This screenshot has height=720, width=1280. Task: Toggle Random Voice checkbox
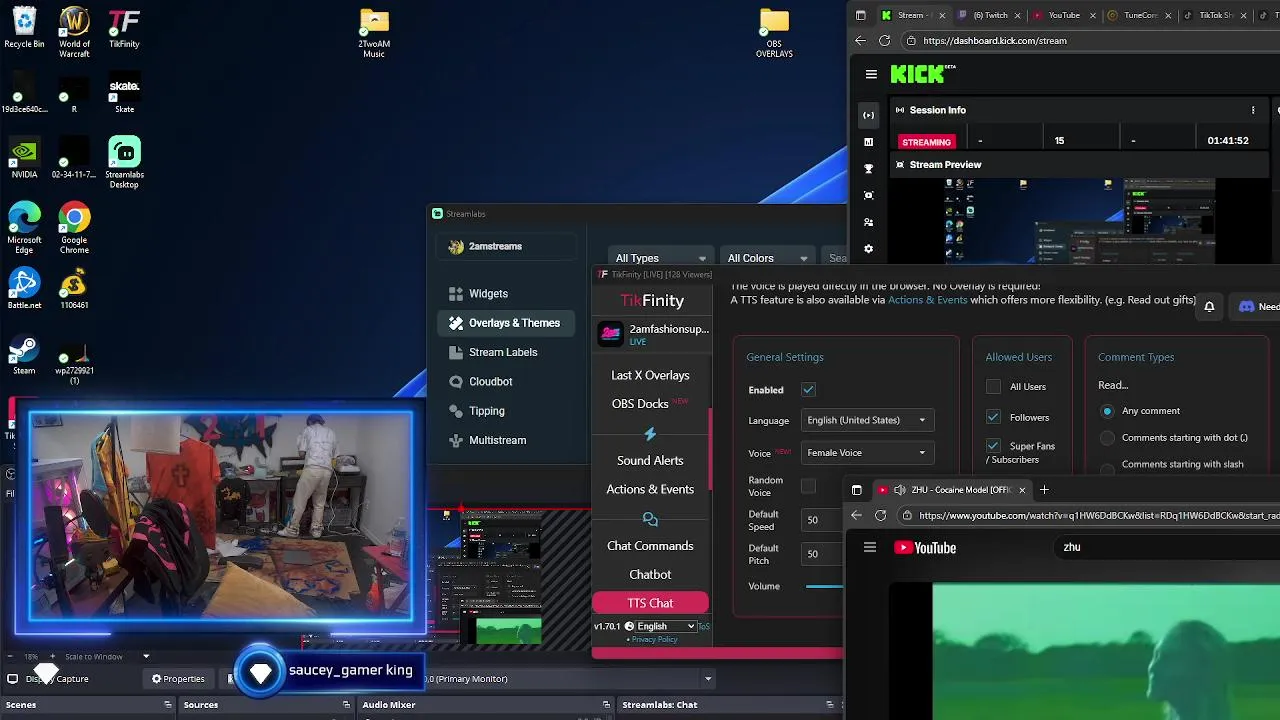(x=808, y=487)
